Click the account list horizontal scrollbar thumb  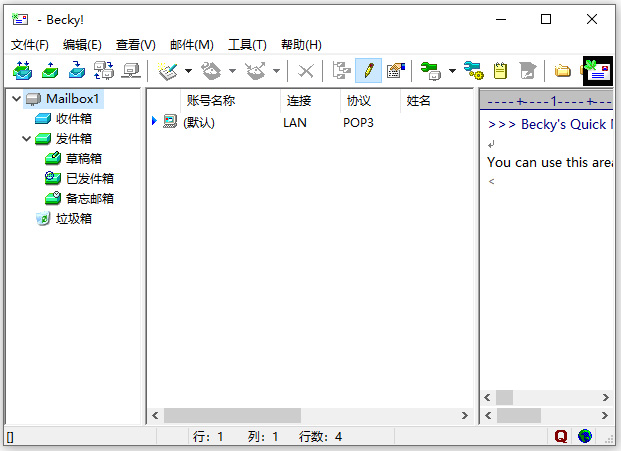tap(232, 415)
